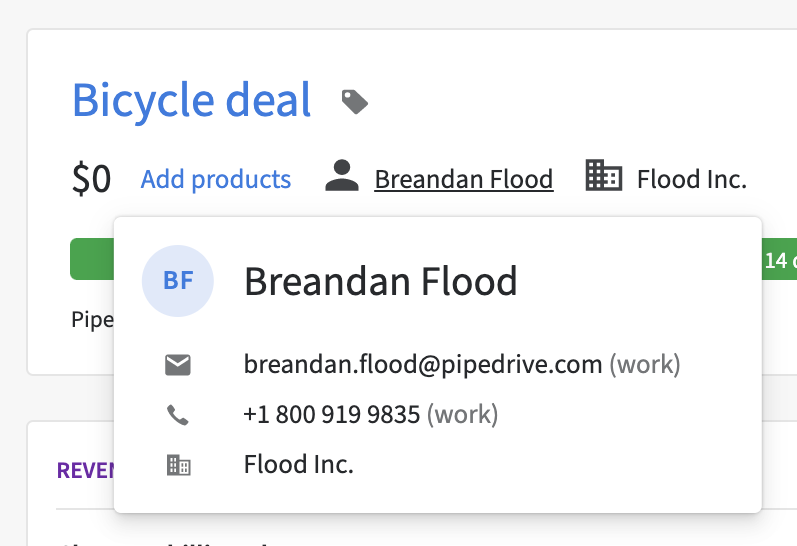Click the tag icon beside Bicycle deal
The width and height of the screenshot is (797, 546).
point(354,102)
